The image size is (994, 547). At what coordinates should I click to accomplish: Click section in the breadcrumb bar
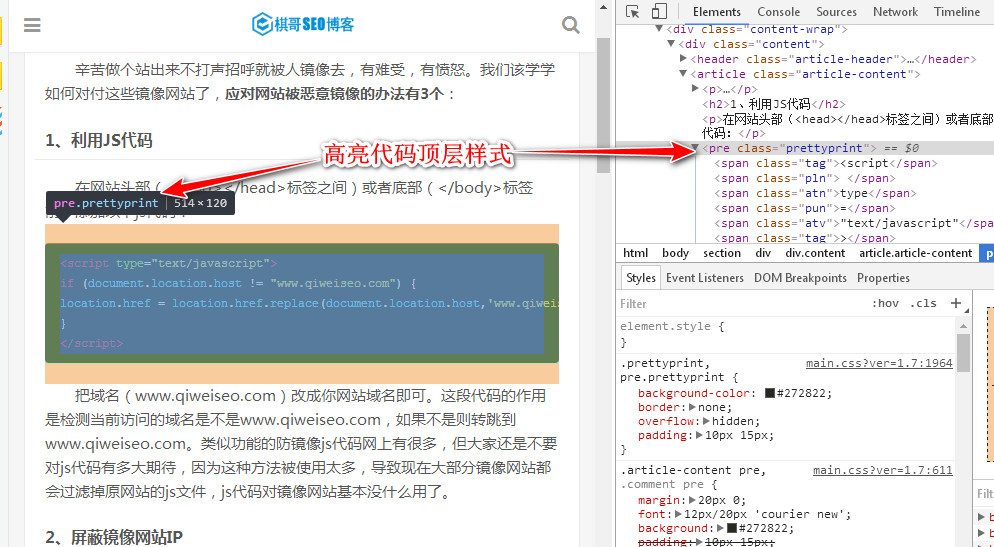[x=721, y=253]
